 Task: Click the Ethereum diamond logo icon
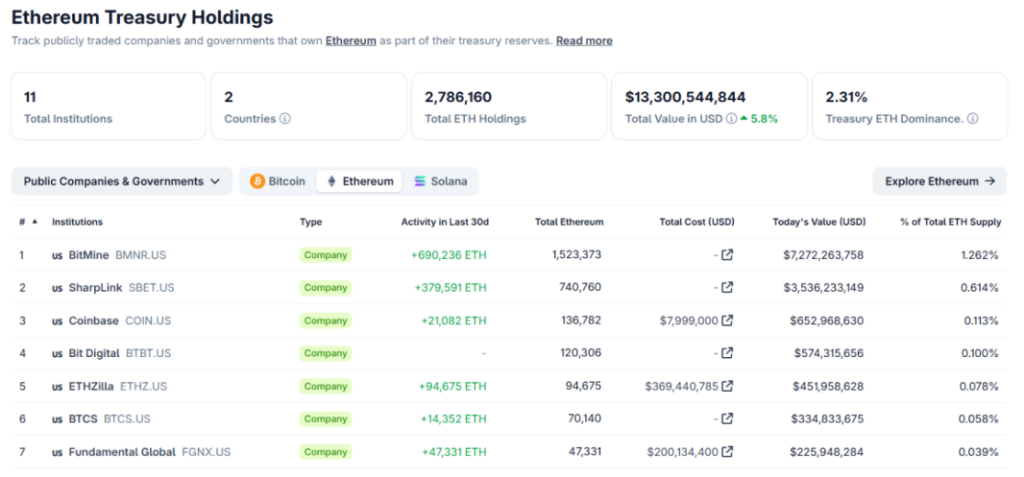331,181
